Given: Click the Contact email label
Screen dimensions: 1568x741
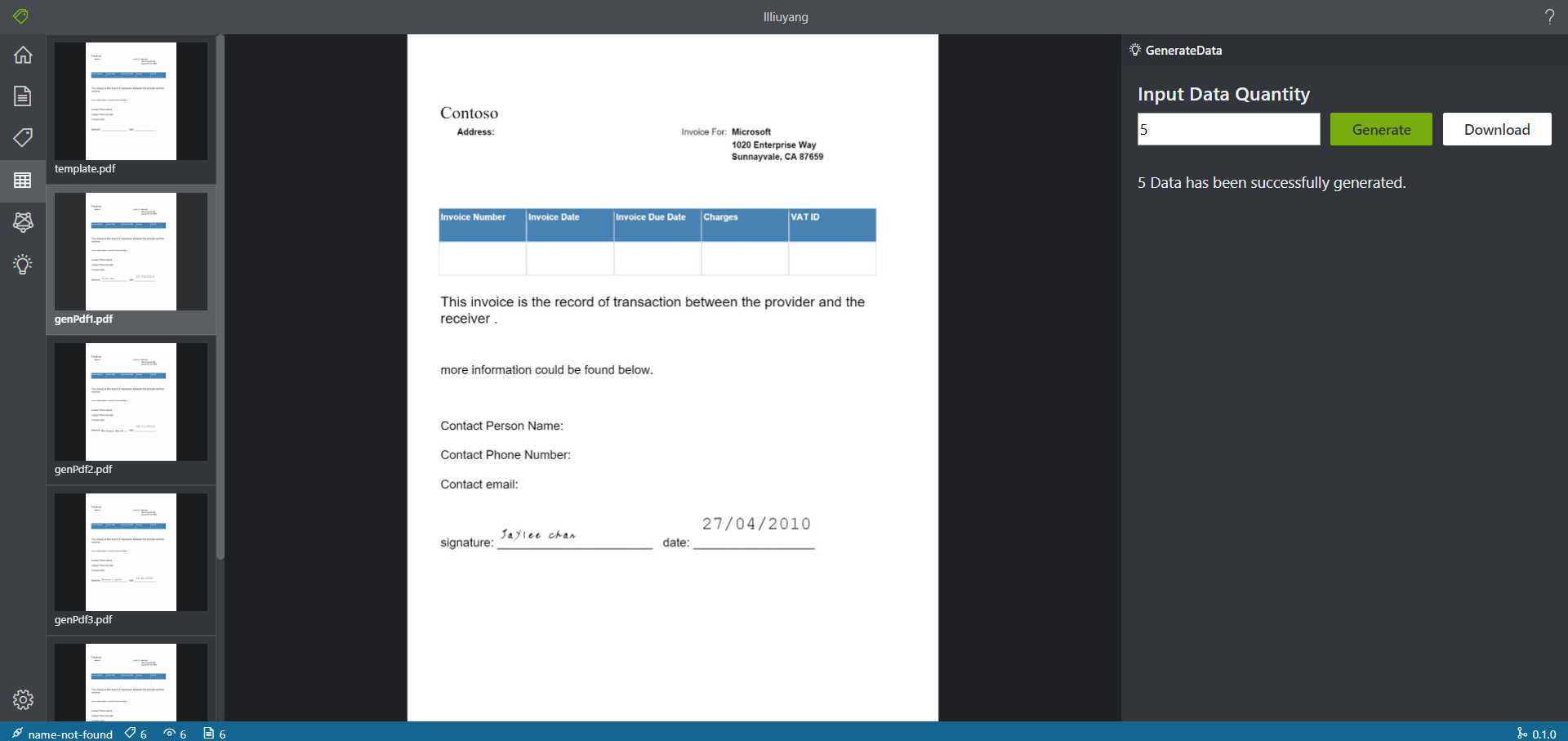Looking at the screenshot, I should 479,484.
